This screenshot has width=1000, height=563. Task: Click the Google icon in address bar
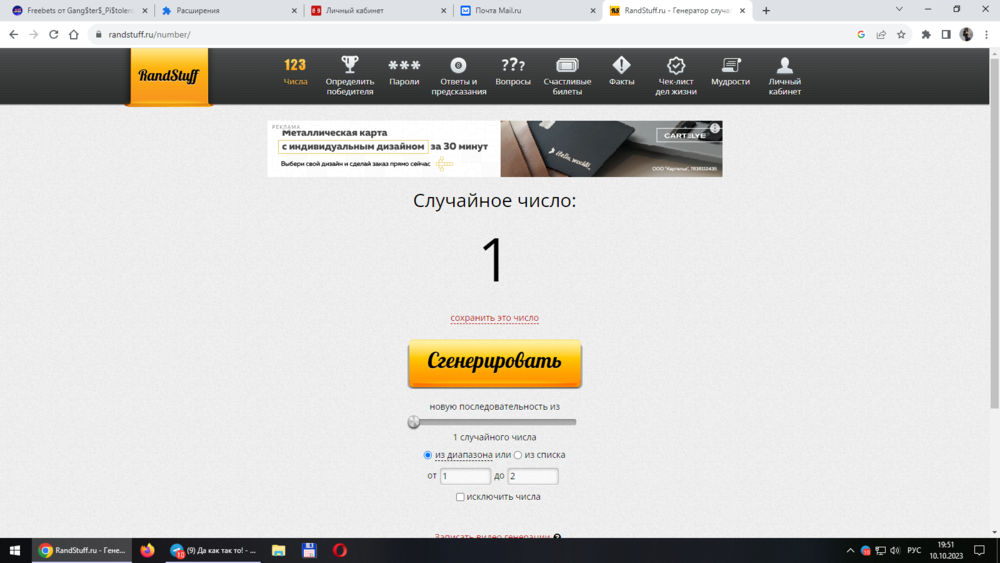[861, 34]
